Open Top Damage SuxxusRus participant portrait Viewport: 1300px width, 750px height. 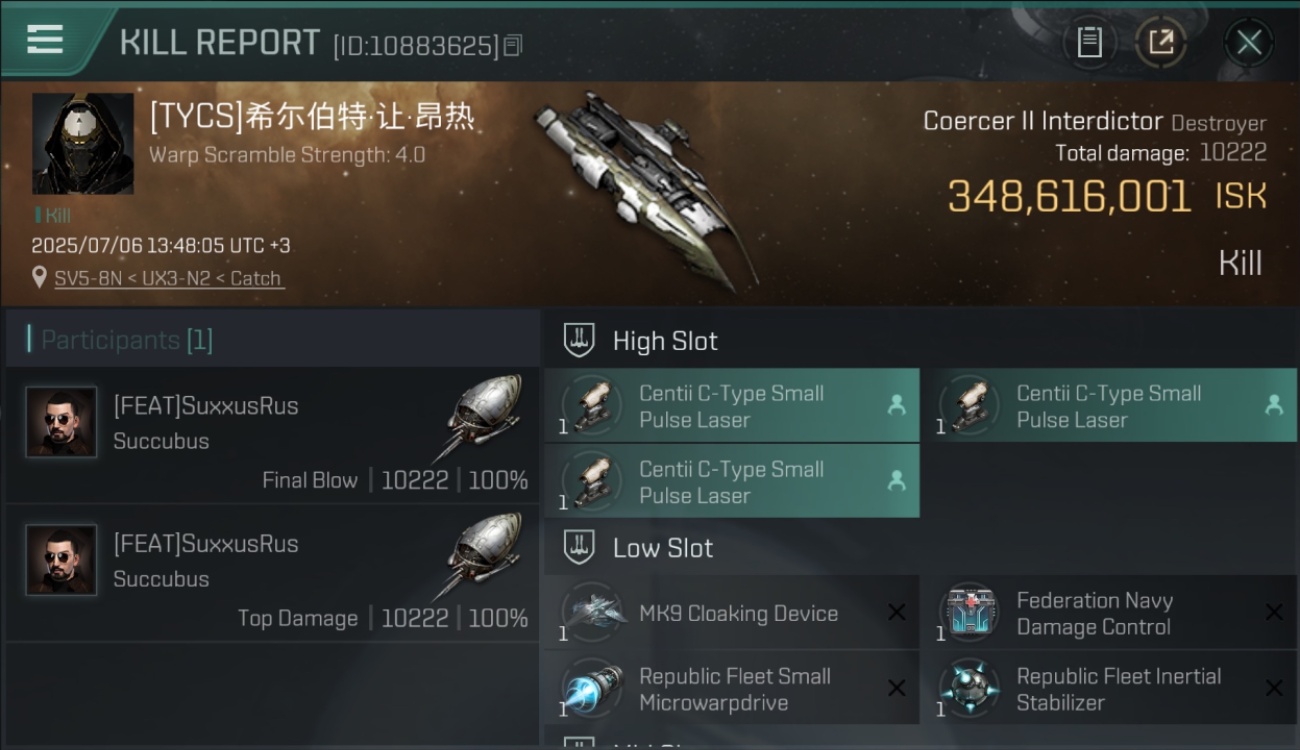click(61, 560)
